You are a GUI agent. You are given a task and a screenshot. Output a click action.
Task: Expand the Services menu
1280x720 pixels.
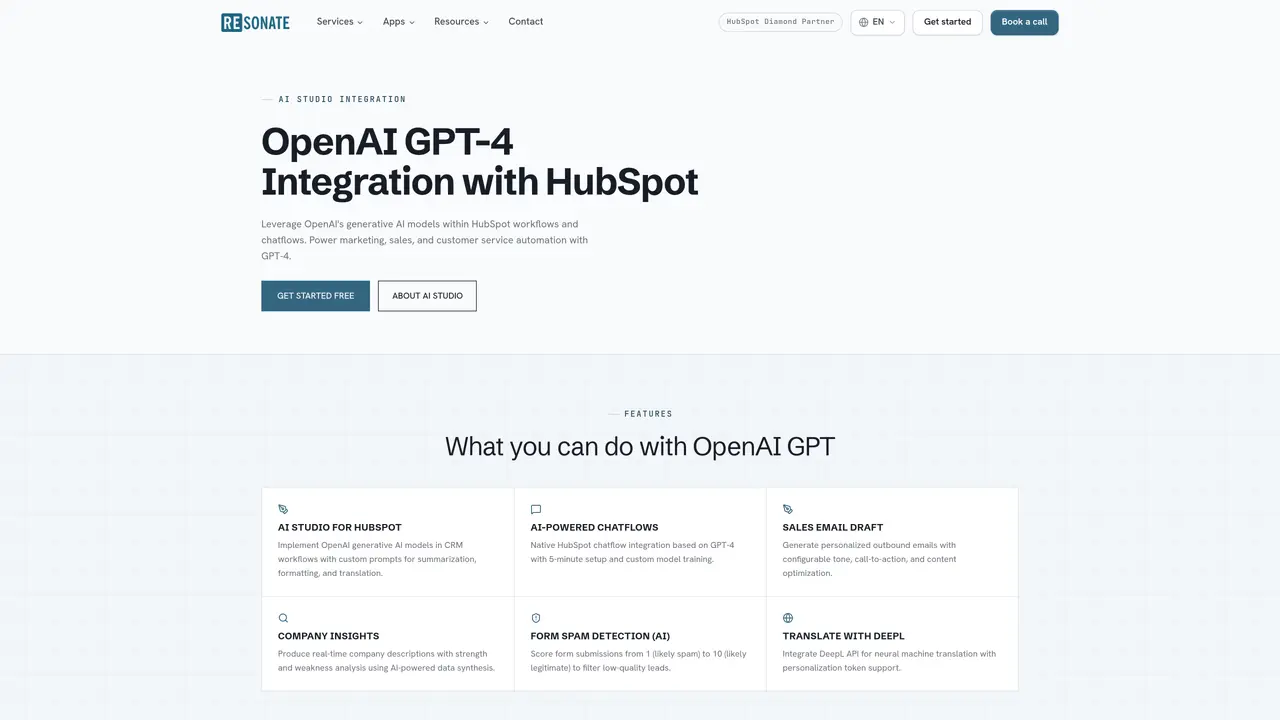point(340,22)
